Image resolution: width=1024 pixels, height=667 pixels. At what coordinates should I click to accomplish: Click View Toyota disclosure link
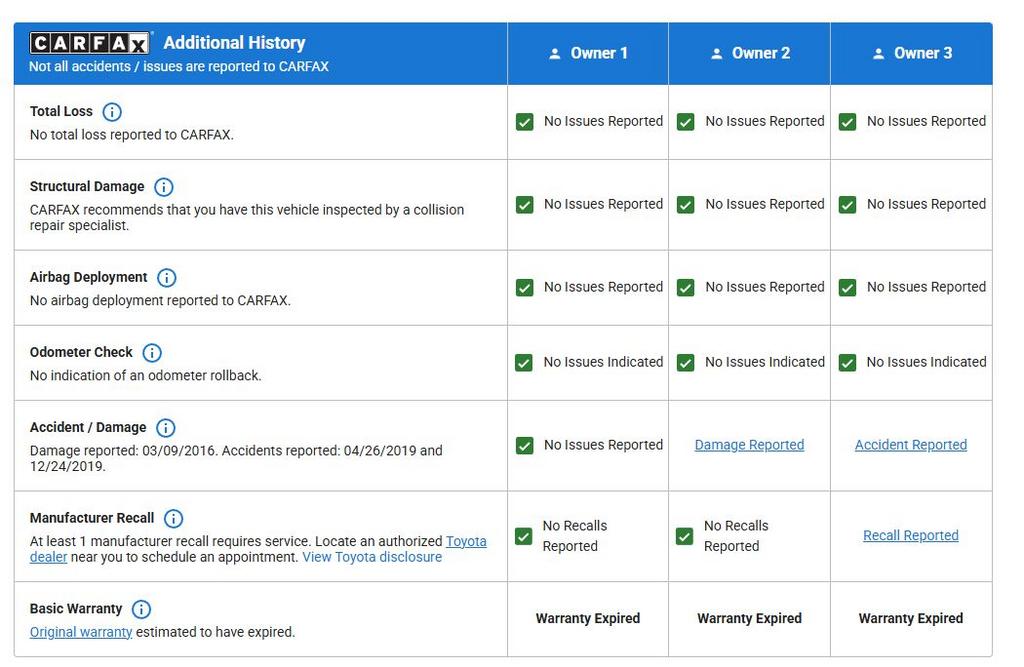(x=372, y=557)
